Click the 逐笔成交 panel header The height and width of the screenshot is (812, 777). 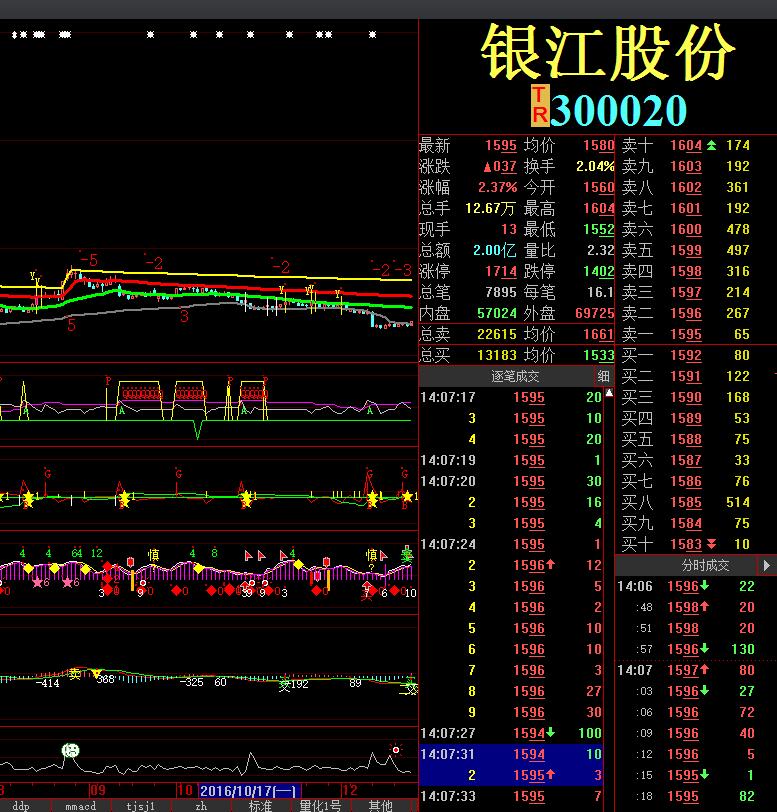coord(515,376)
